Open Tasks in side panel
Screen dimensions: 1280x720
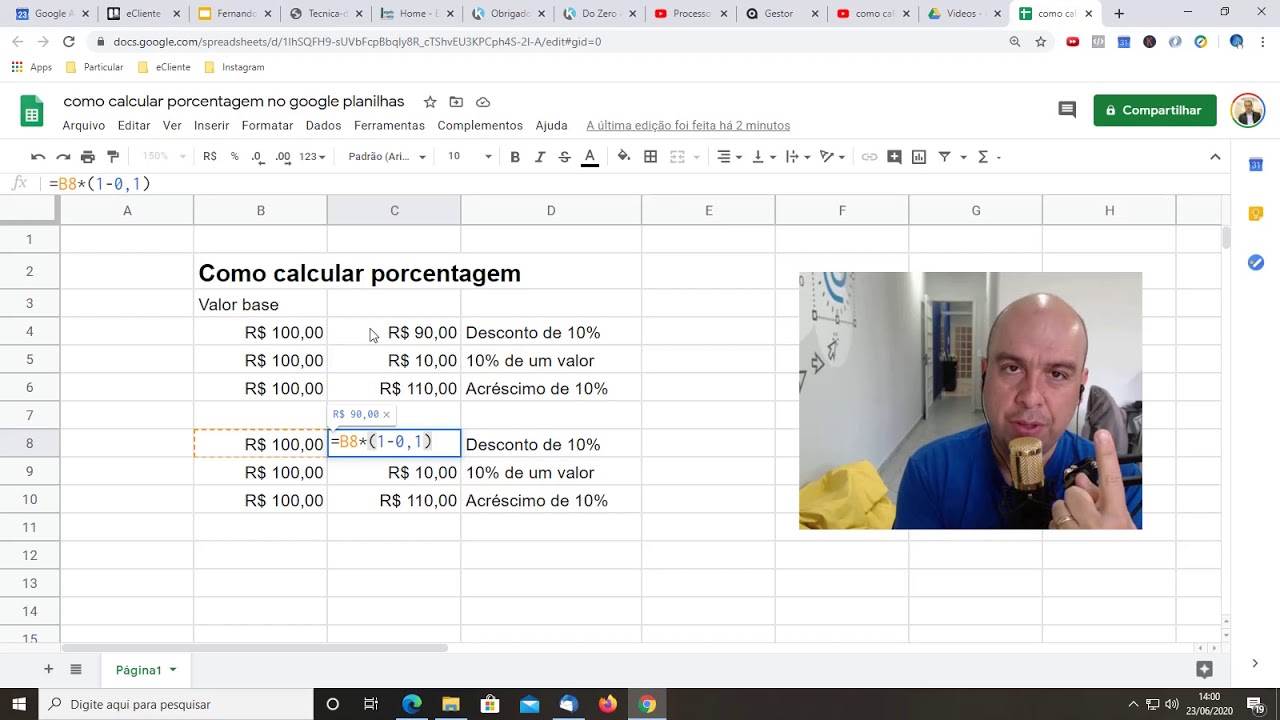(1256, 262)
